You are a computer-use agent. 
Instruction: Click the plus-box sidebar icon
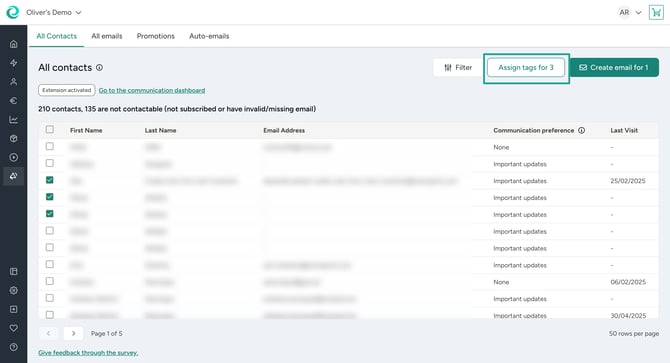(x=14, y=309)
